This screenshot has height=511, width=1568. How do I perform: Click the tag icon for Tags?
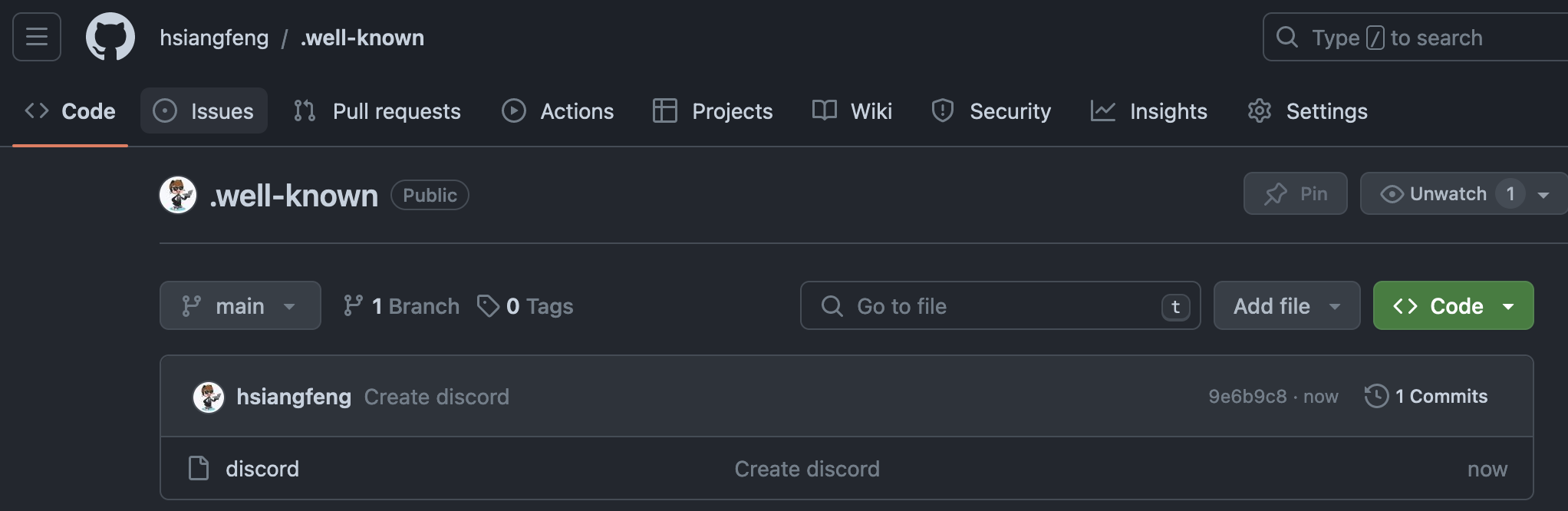pos(488,306)
